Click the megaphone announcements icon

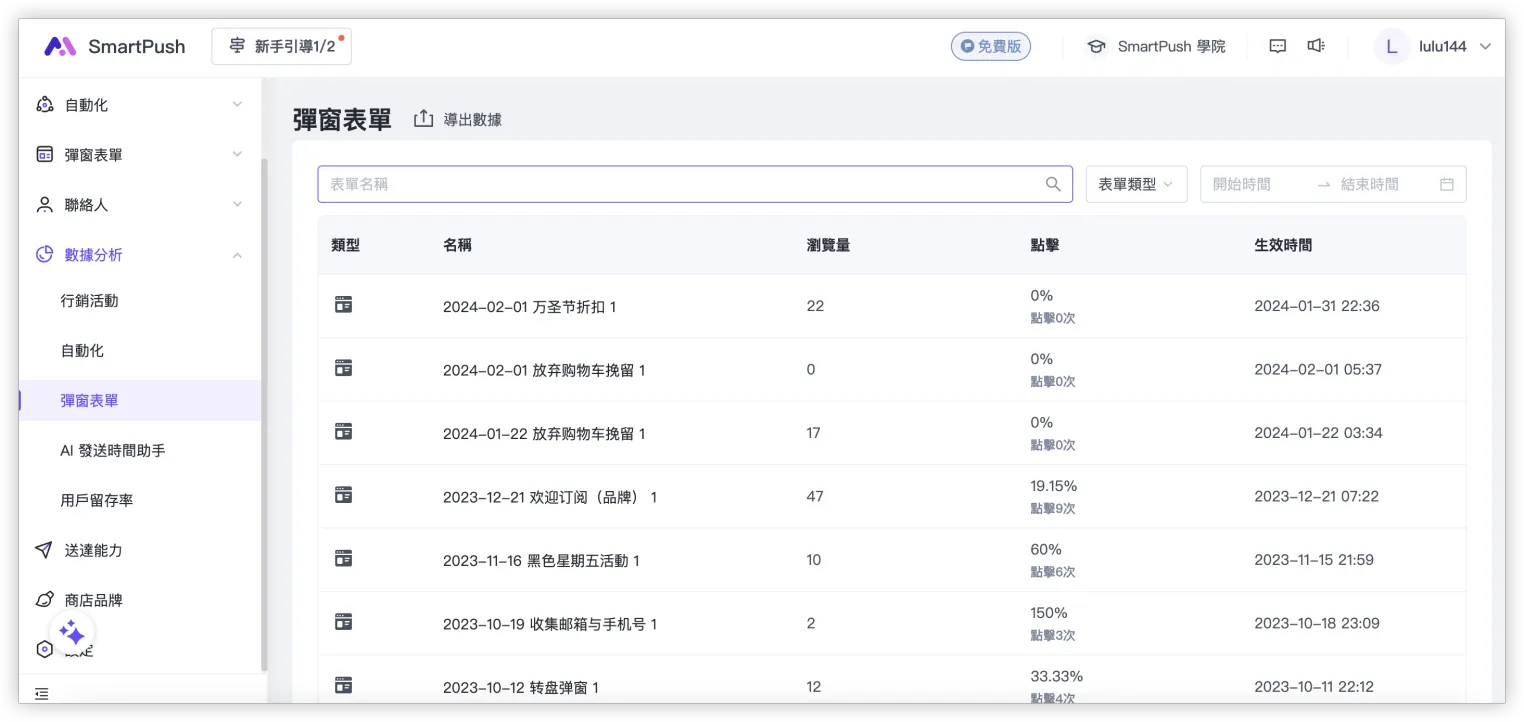click(1316, 46)
